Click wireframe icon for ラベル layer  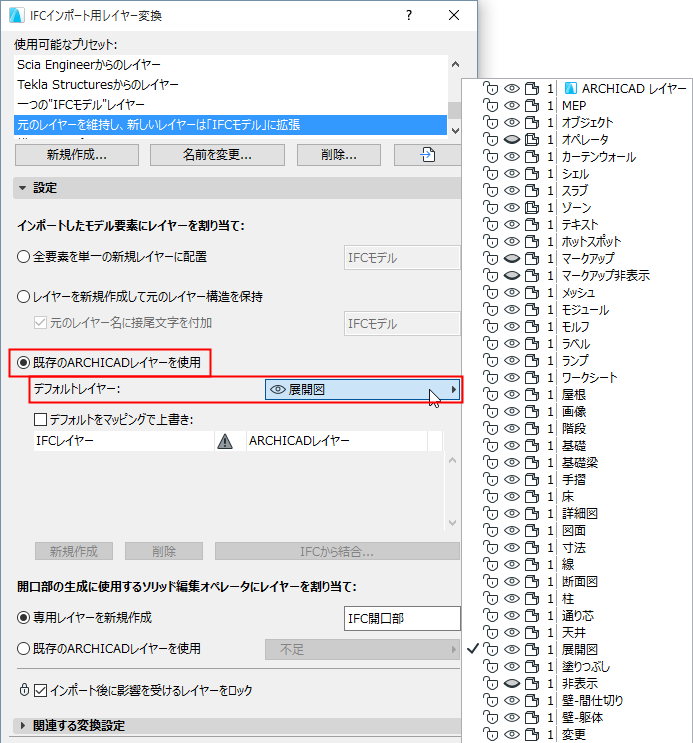(x=532, y=344)
